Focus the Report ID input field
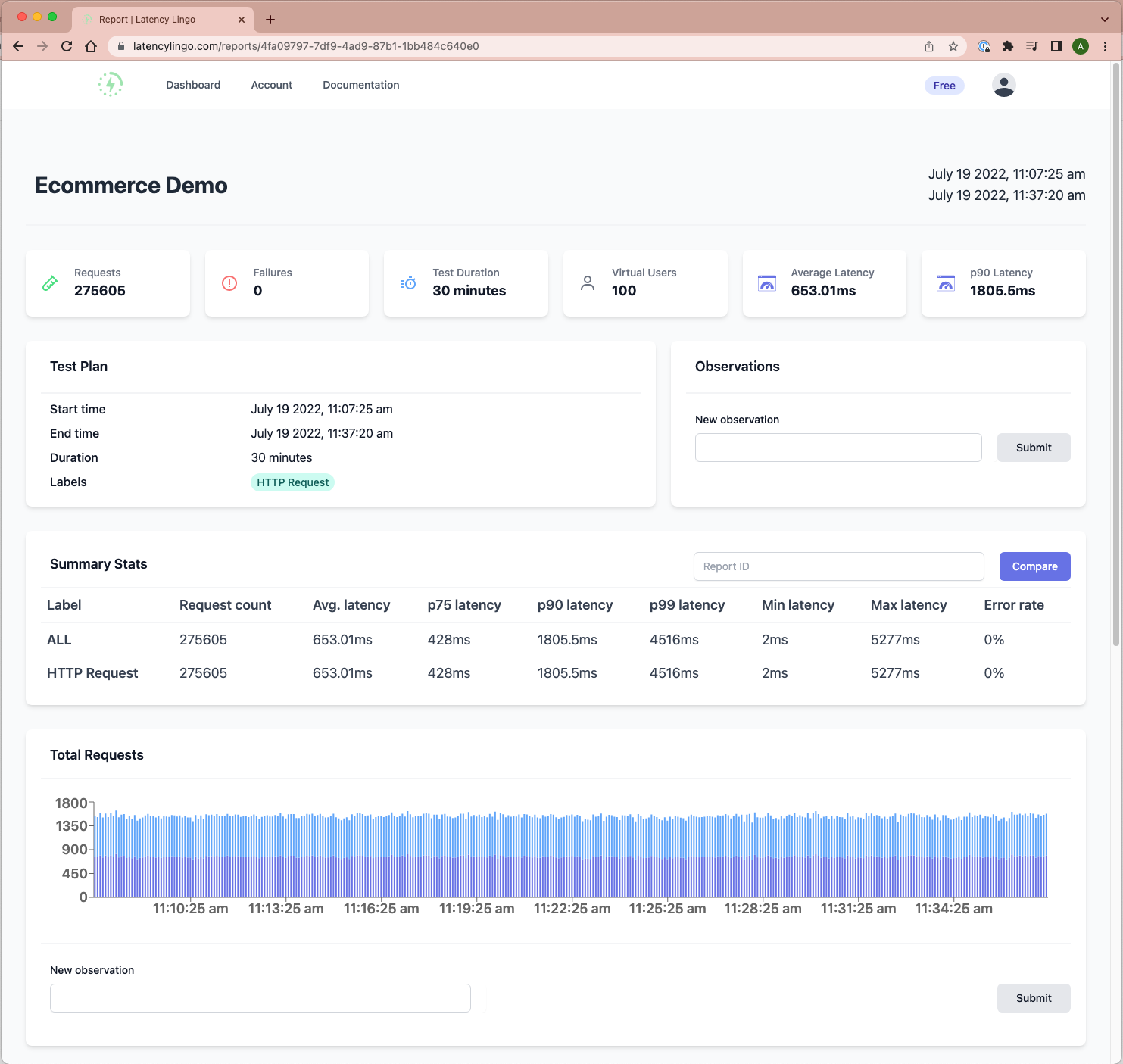 pos(838,566)
